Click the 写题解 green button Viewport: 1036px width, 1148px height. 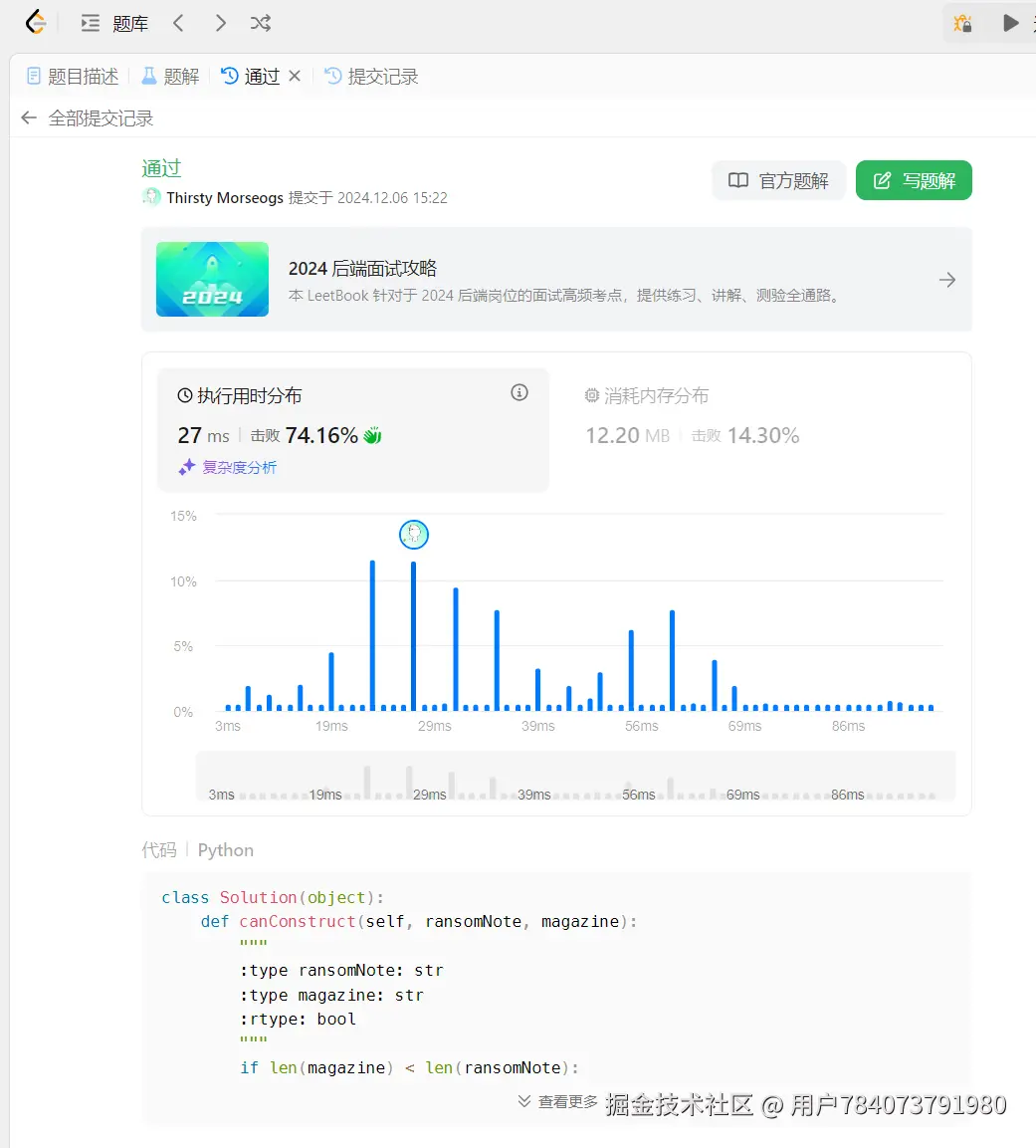pyautogui.click(x=914, y=180)
